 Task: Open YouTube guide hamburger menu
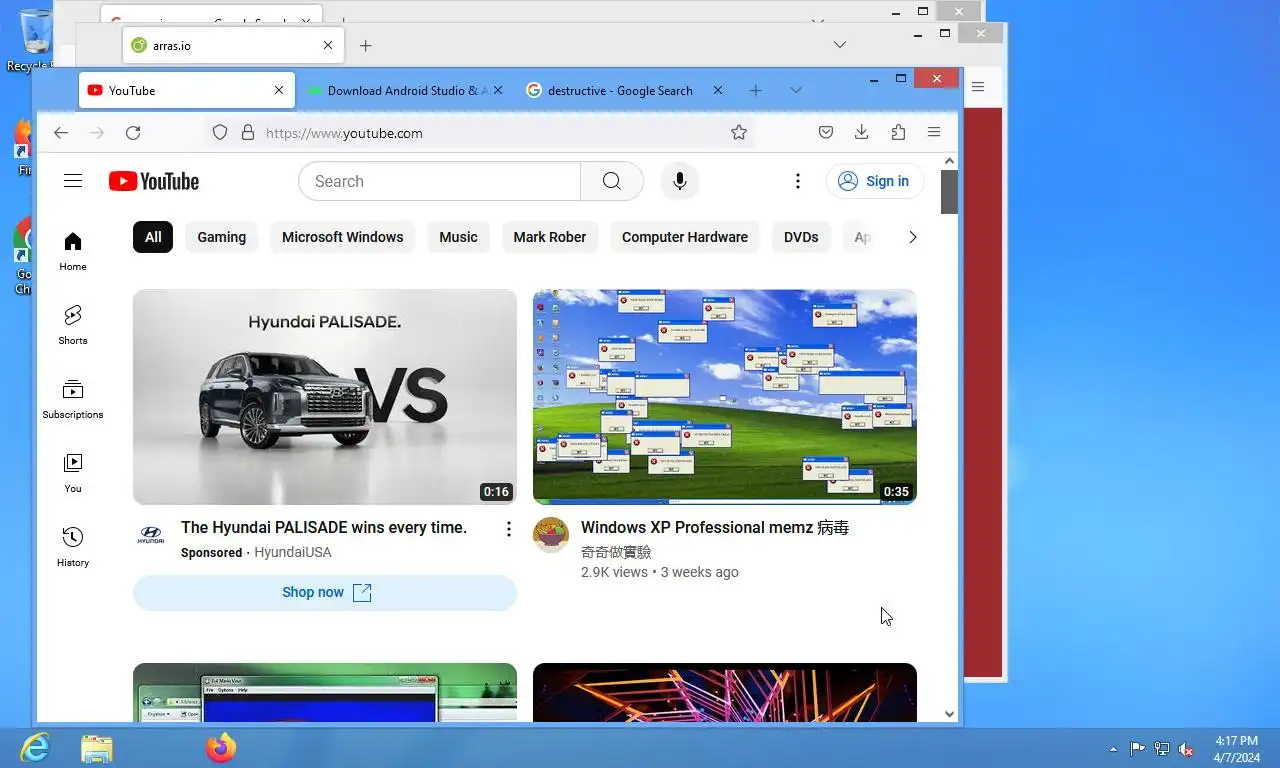tap(73, 181)
